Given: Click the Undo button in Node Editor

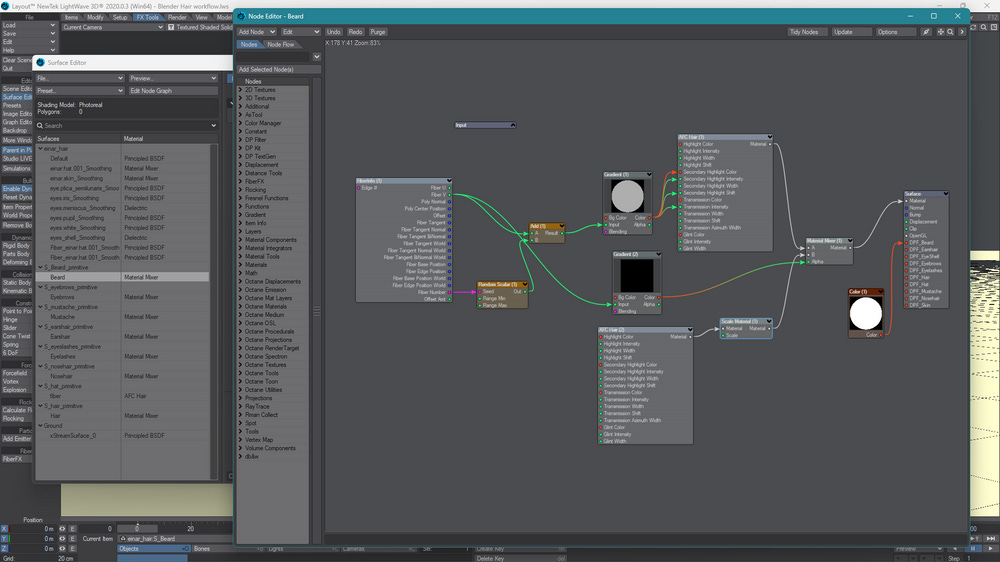Looking at the screenshot, I should click(334, 32).
